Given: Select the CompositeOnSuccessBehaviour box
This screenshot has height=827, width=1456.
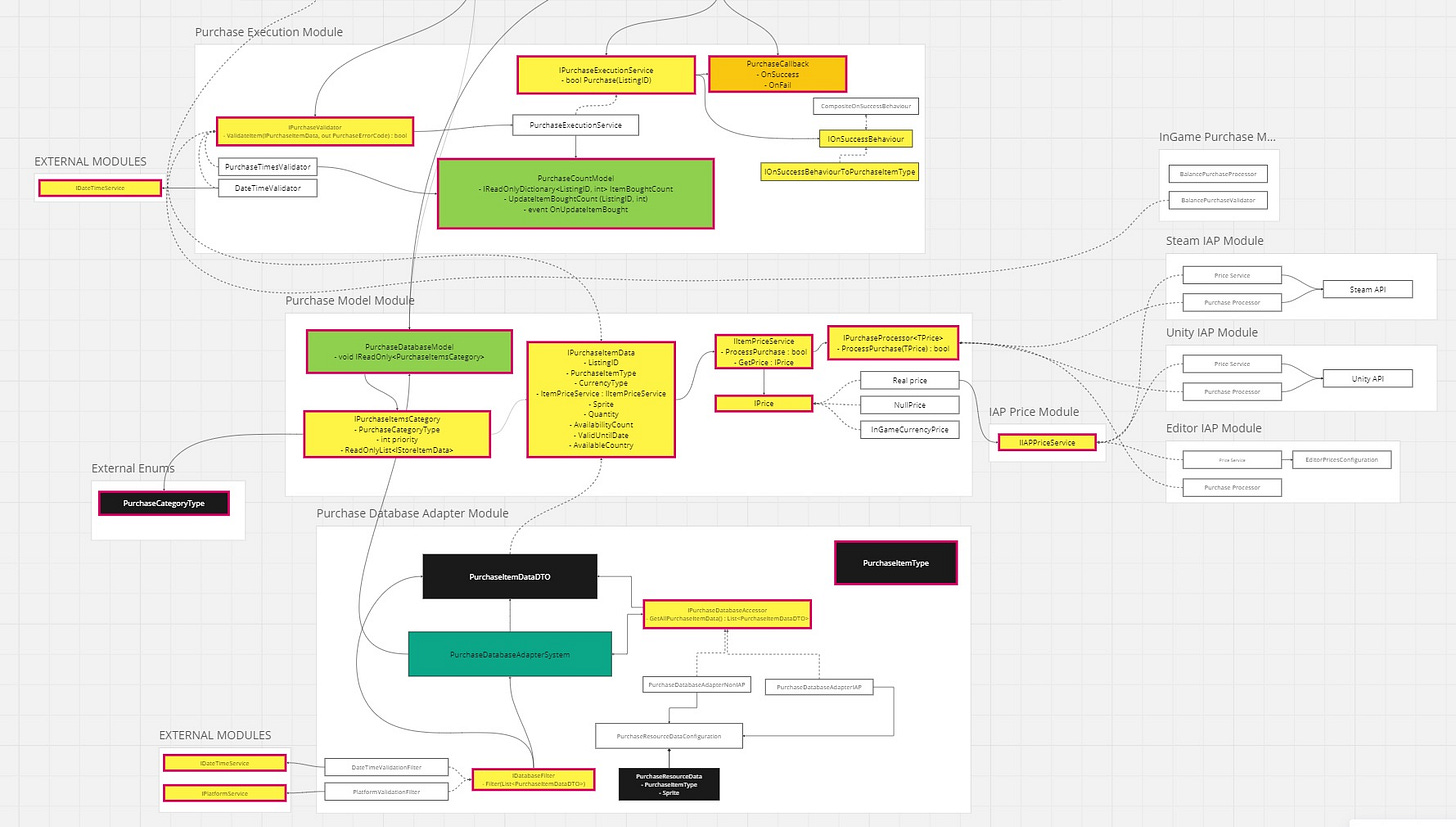Looking at the screenshot, I should coord(865,106).
